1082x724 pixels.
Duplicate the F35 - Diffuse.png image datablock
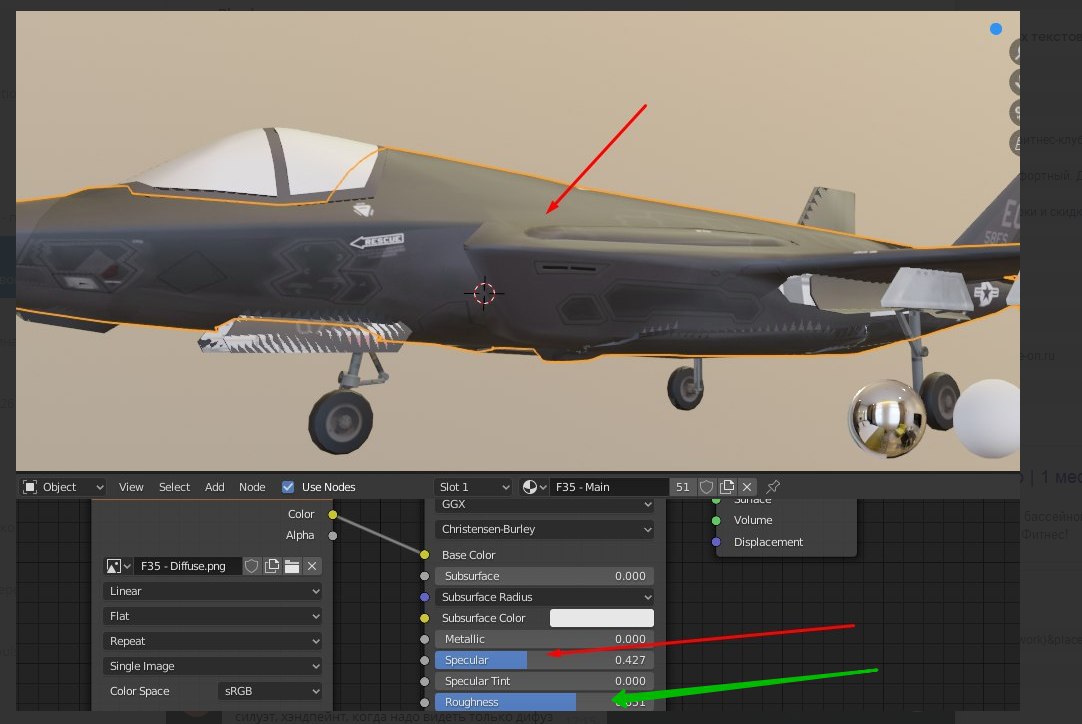click(x=272, y=567)
